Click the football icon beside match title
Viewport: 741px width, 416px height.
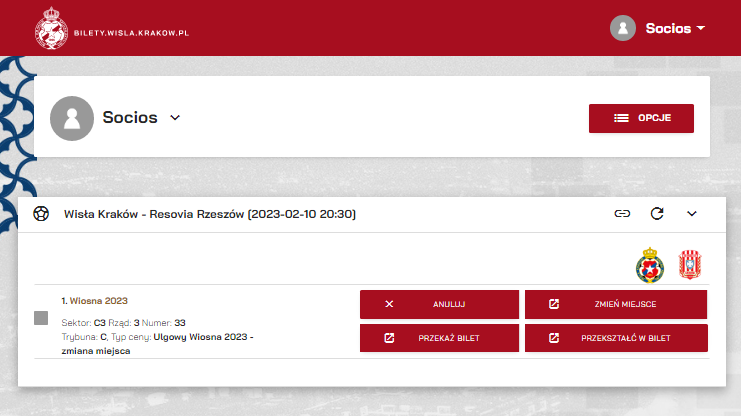tap(41, 214)
